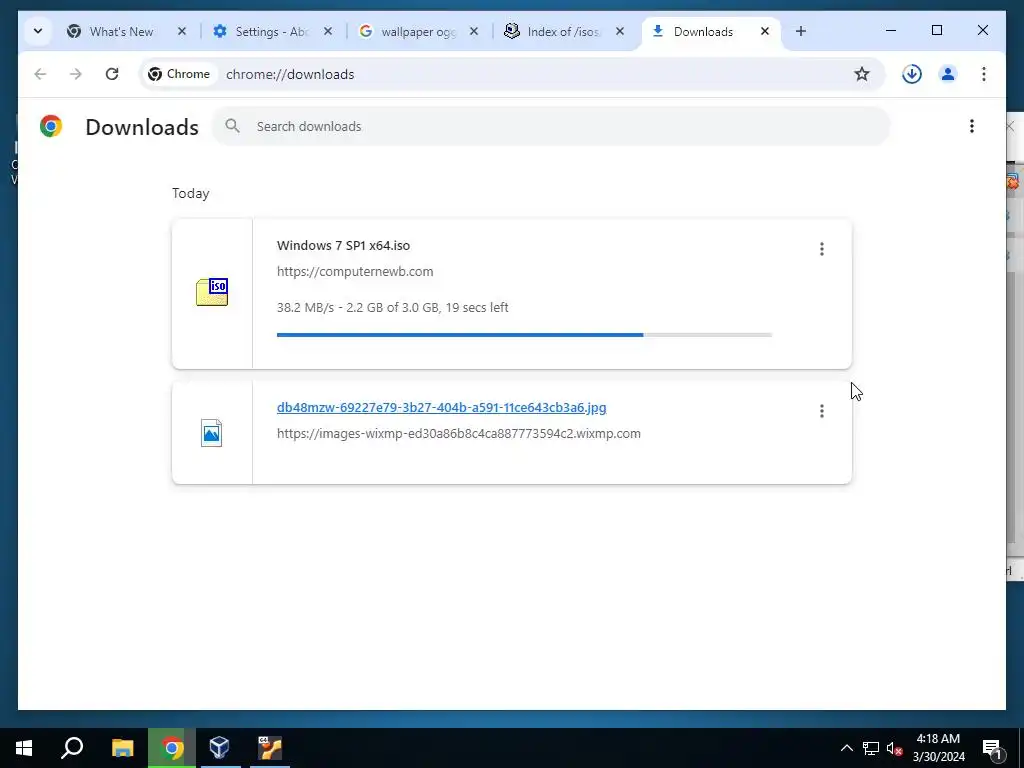This screenshot has height=768, width=1024.
Task: Go forward with the forward arrow
Action: [76, 74]
